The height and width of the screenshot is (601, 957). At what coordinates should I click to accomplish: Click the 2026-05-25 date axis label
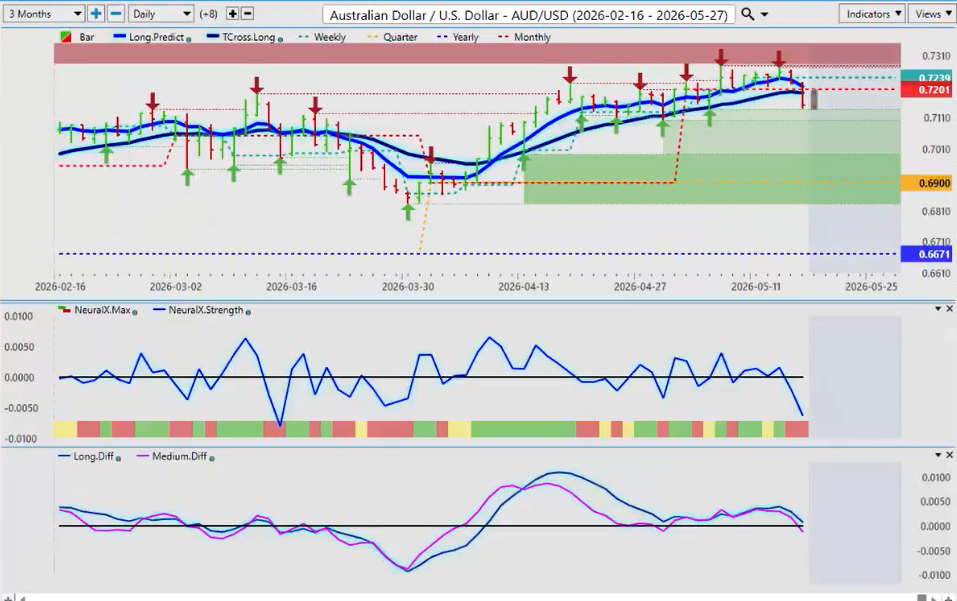pyautogui.click(x=872, y=286)
